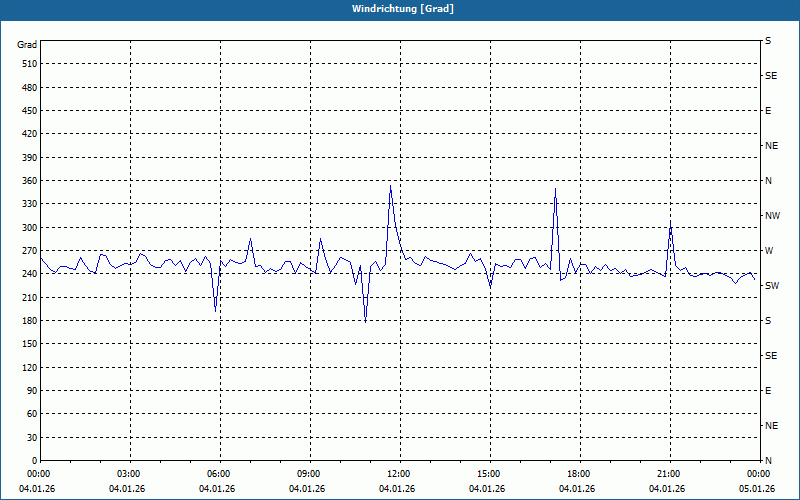The image size is (800, 500).
Task: Click the 0 y-axis origin label
Action: (x=35, y=461)
